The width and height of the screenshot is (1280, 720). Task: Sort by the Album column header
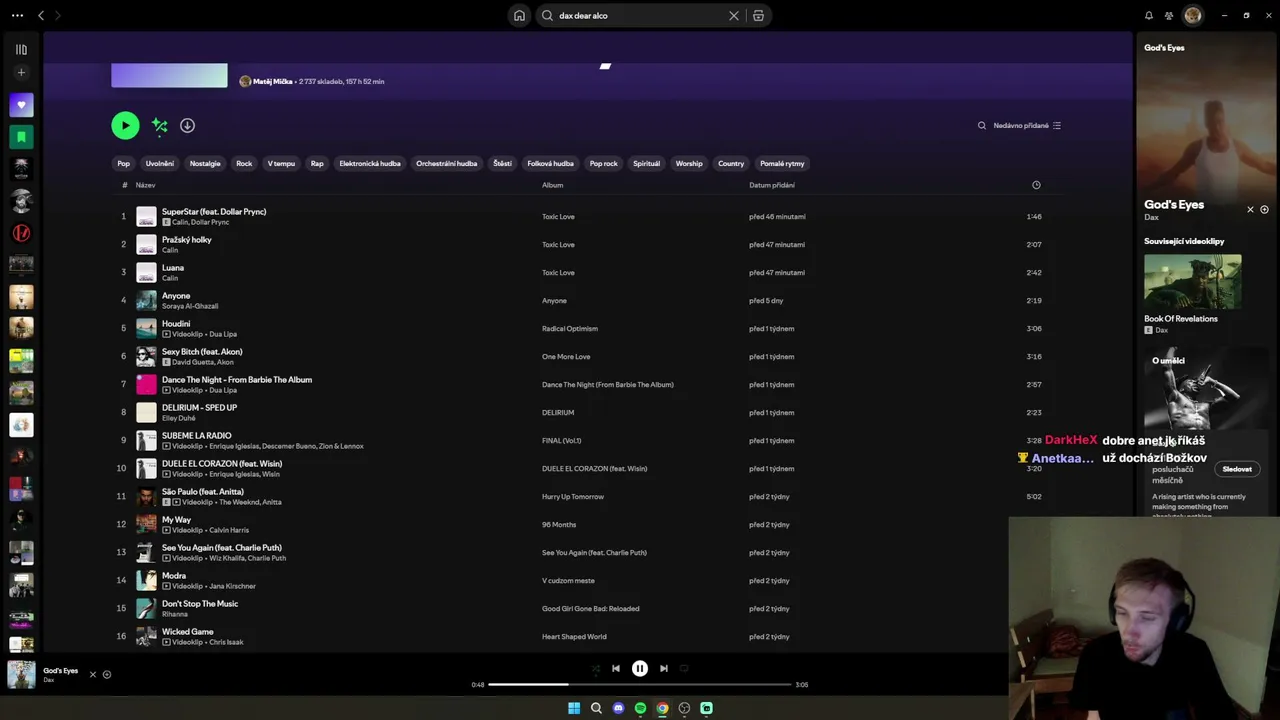[x=553, y=185]
